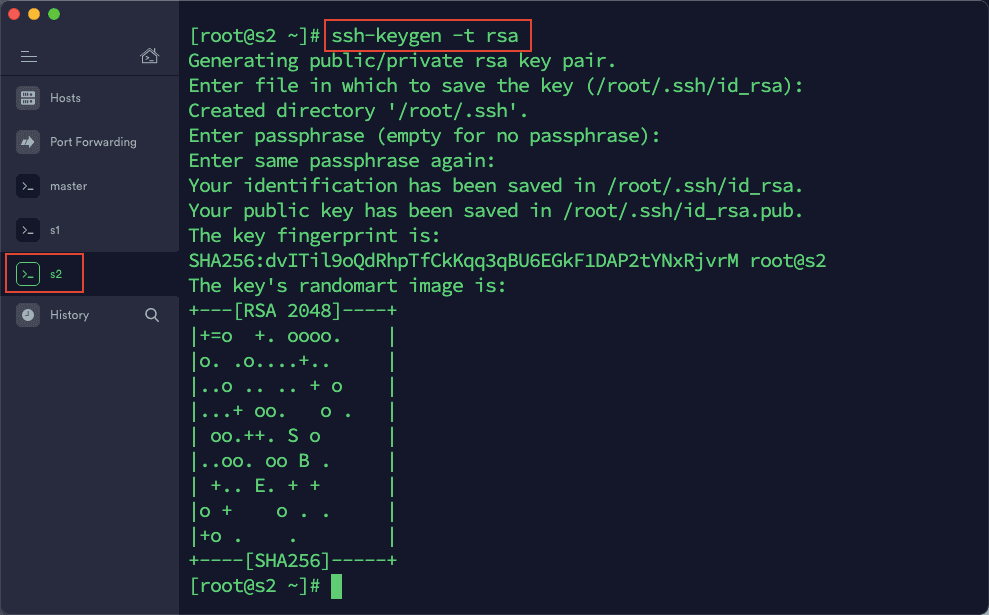The height and width of the screenshot is (615, 989).
Task: Click the highlighted s2 terminal icon
Action: click(28, 273)
